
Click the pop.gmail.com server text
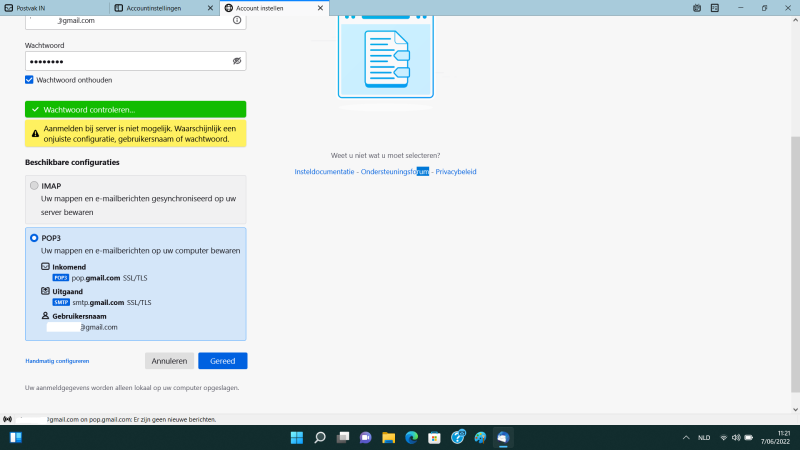[96, 278]
